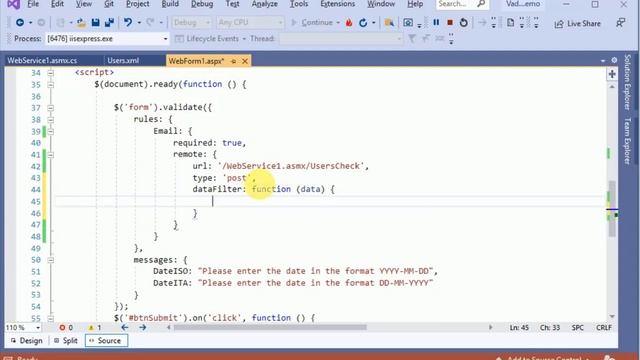Collapse the document ready function at line 35

coord(51,85)
